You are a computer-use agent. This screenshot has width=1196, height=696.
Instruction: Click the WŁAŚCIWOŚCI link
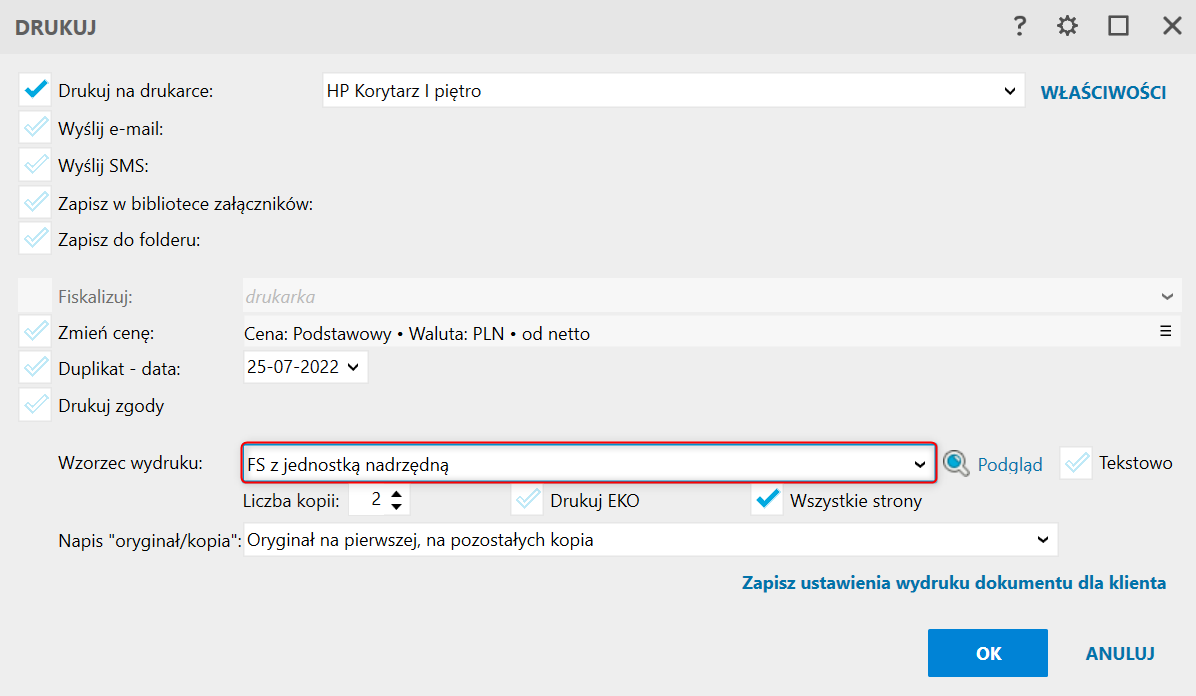point(1103,92)
